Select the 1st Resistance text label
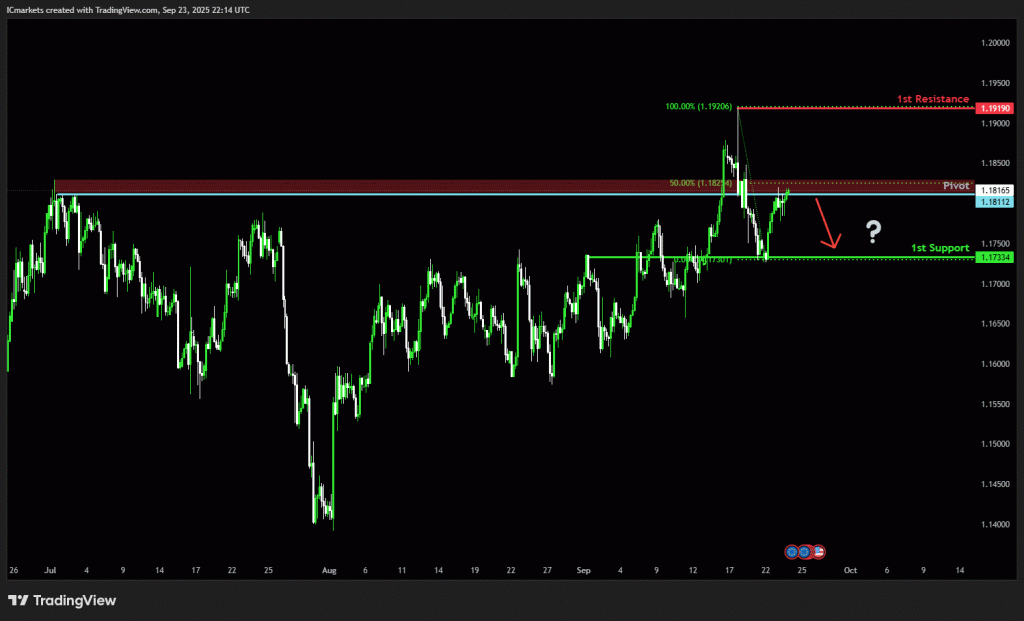 tap(931, 99)
